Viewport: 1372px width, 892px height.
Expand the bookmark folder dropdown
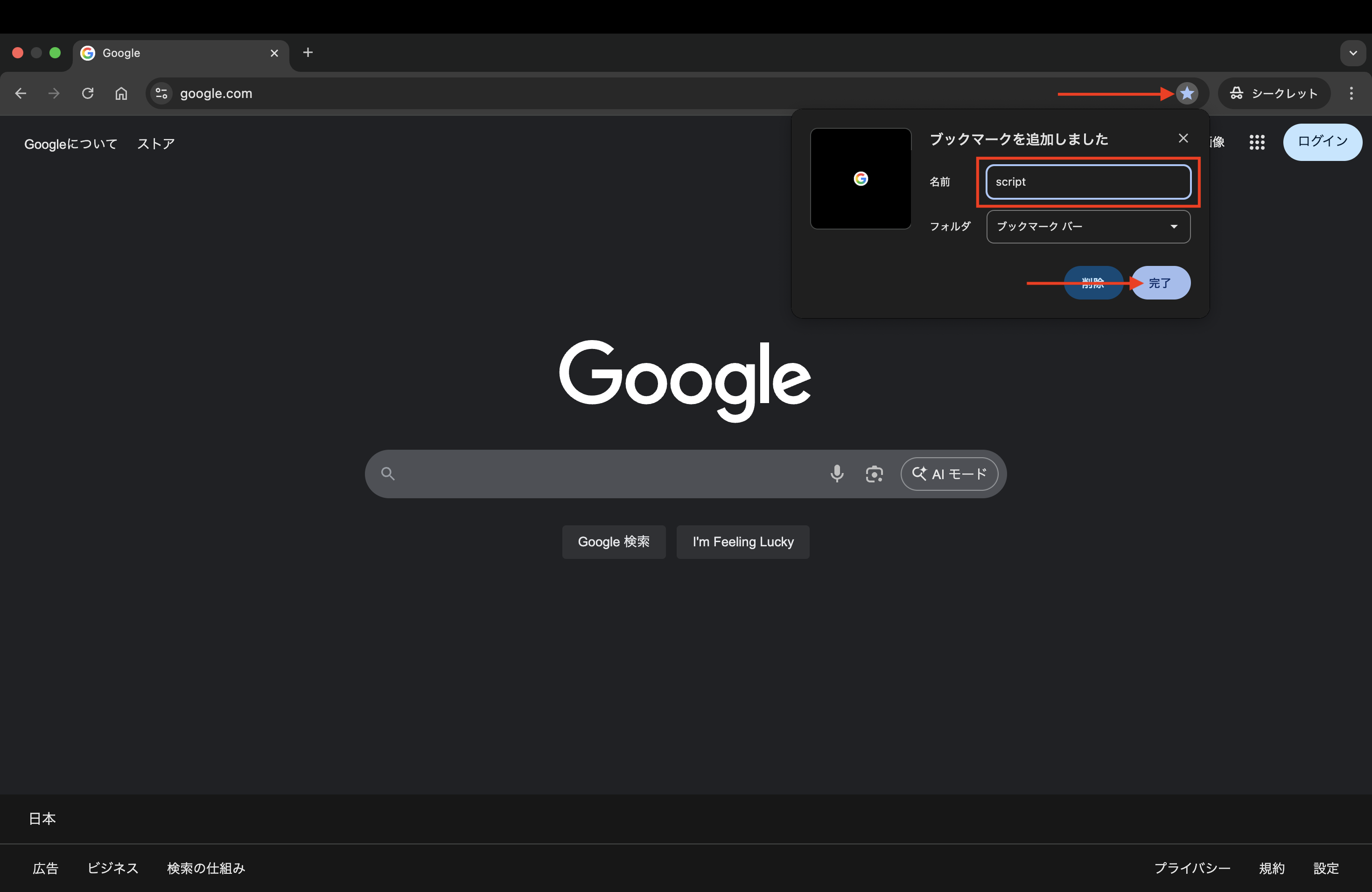coord(1088,226)
